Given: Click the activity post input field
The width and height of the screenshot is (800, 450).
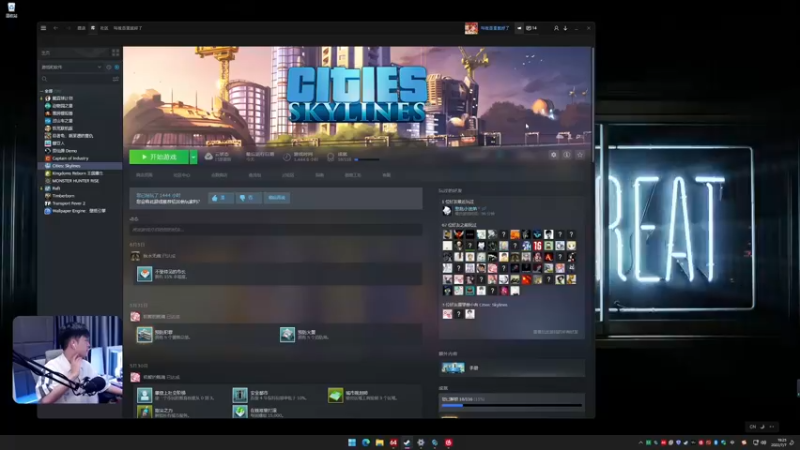Looking at the screenshot, I should [x=276, y=230].
